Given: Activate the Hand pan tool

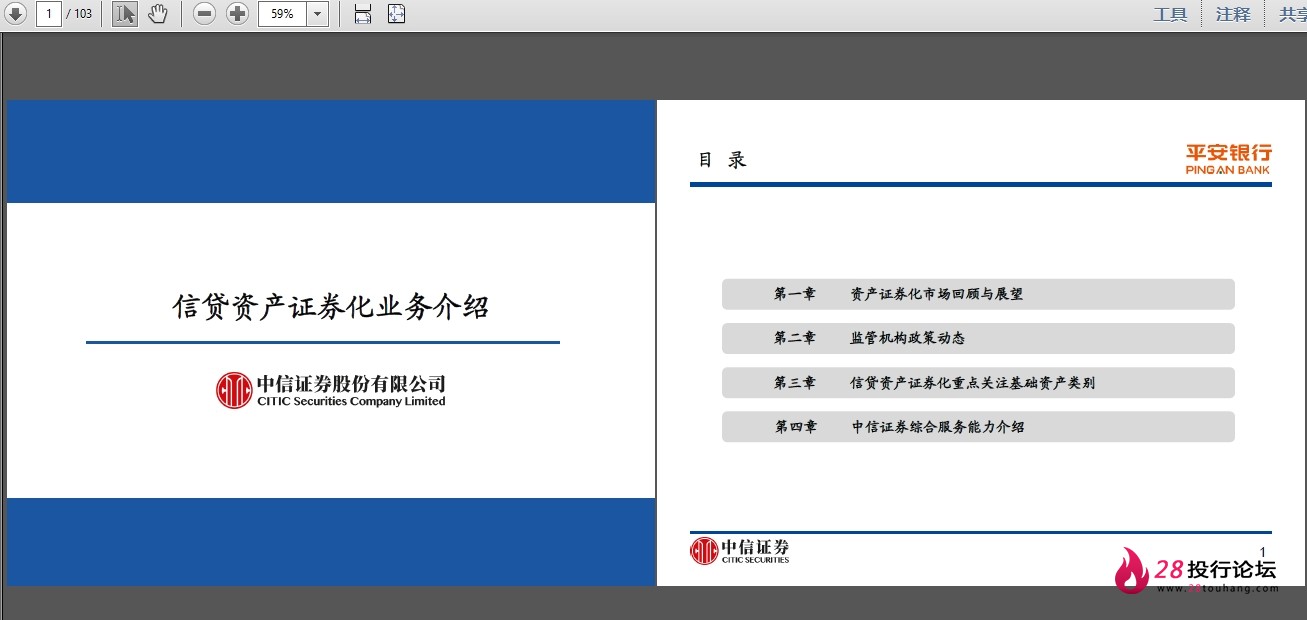Looking at the screenshot, I should point(157,14).
